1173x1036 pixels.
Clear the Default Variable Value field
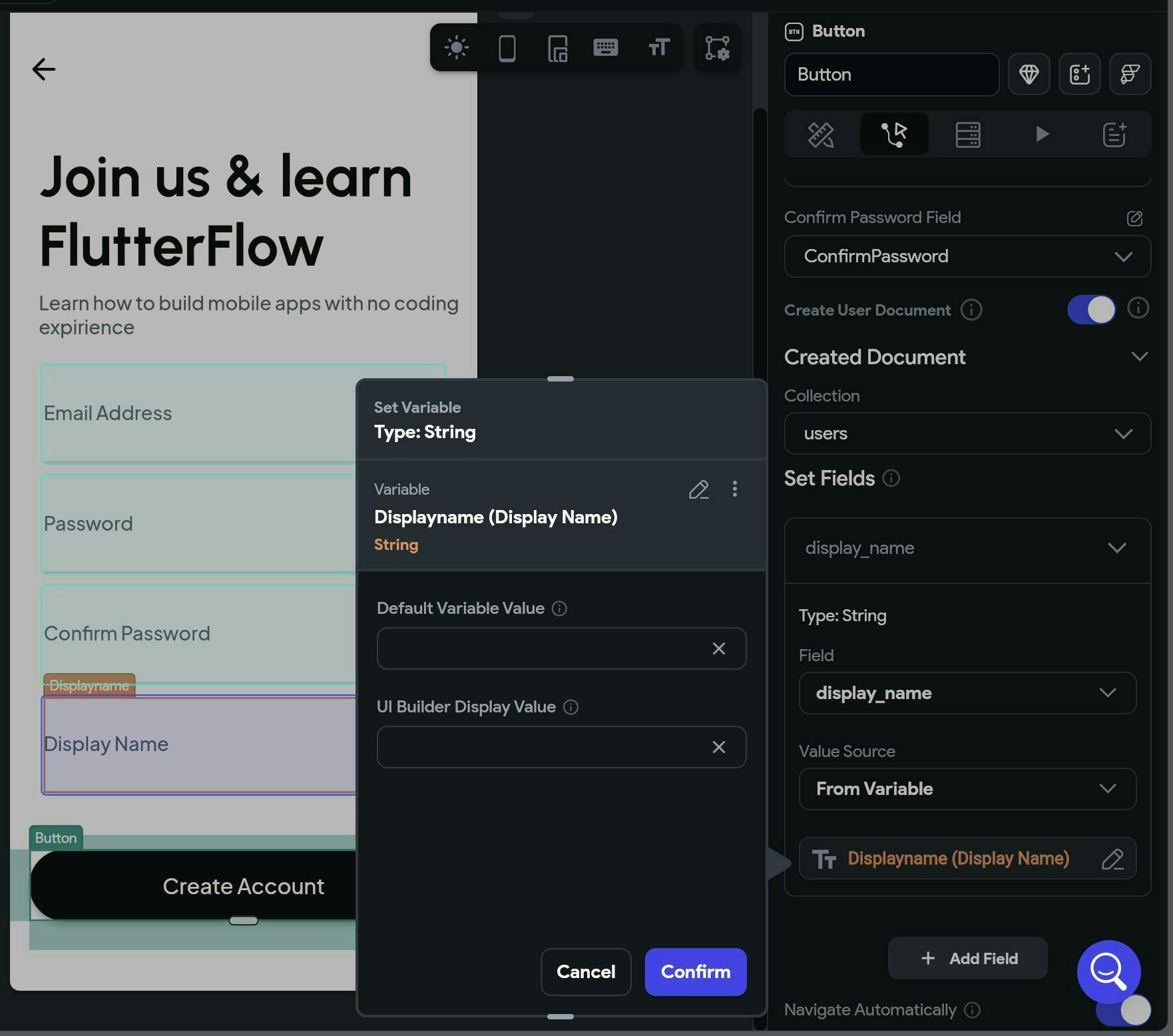(719, 648)
